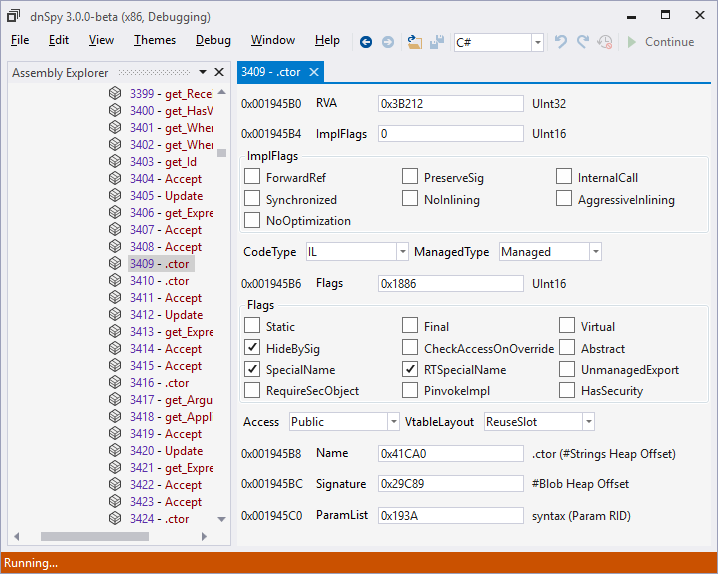Open the CodeType IL dropdown
Viewport: 718px width, 574px height.
click(403, 252)
